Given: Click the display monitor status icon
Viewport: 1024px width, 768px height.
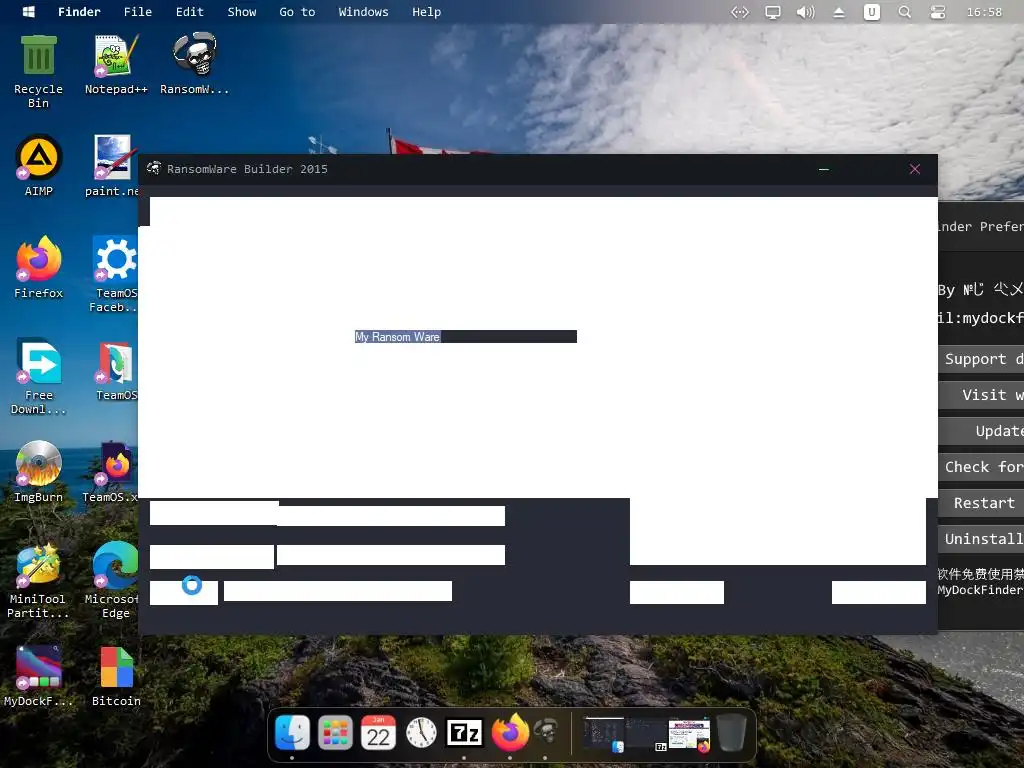Looking at the screenshot, I should click(773, 12).
